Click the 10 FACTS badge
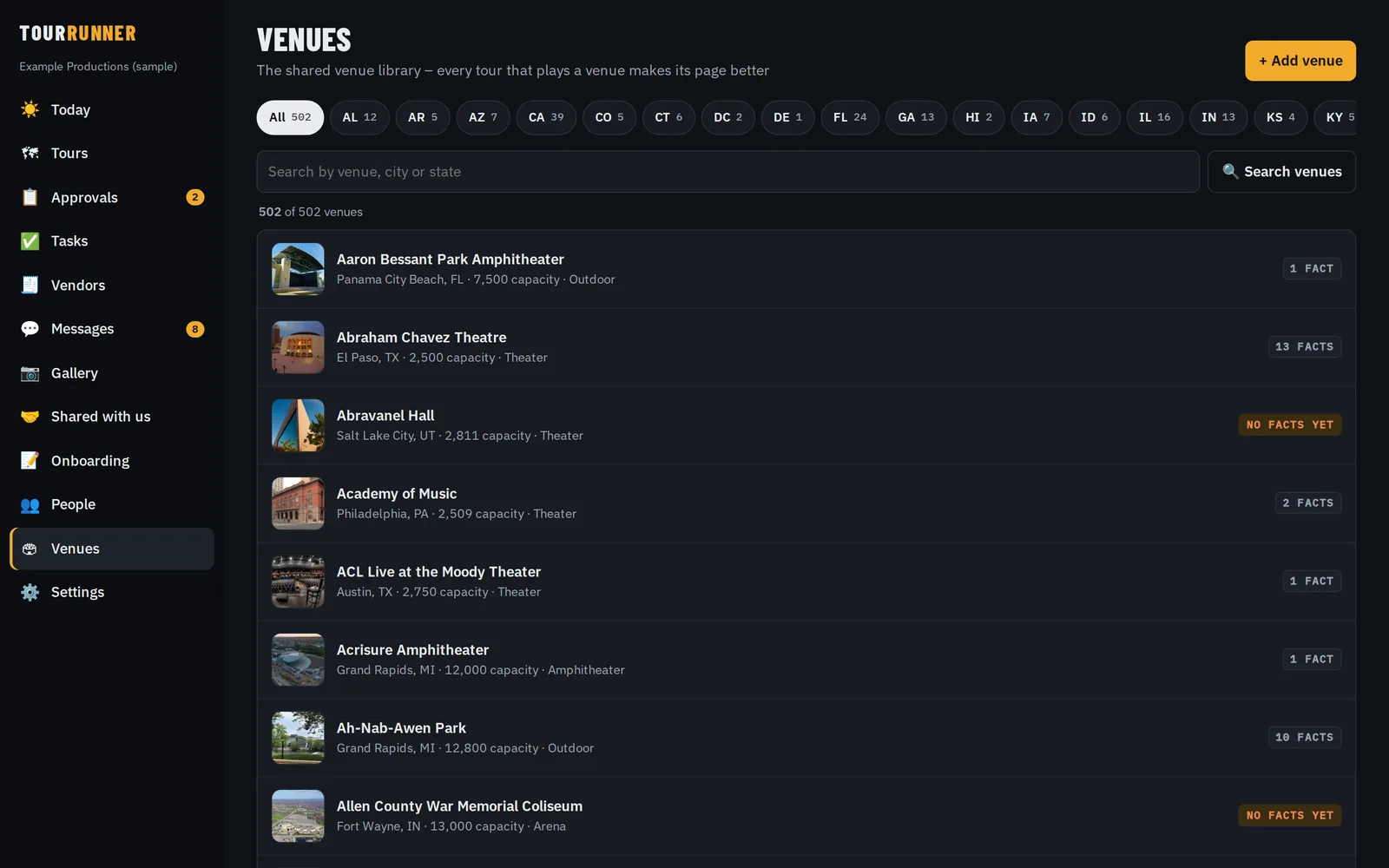The height and width of the screenshot is (868, 1389). click(1304, 737)
